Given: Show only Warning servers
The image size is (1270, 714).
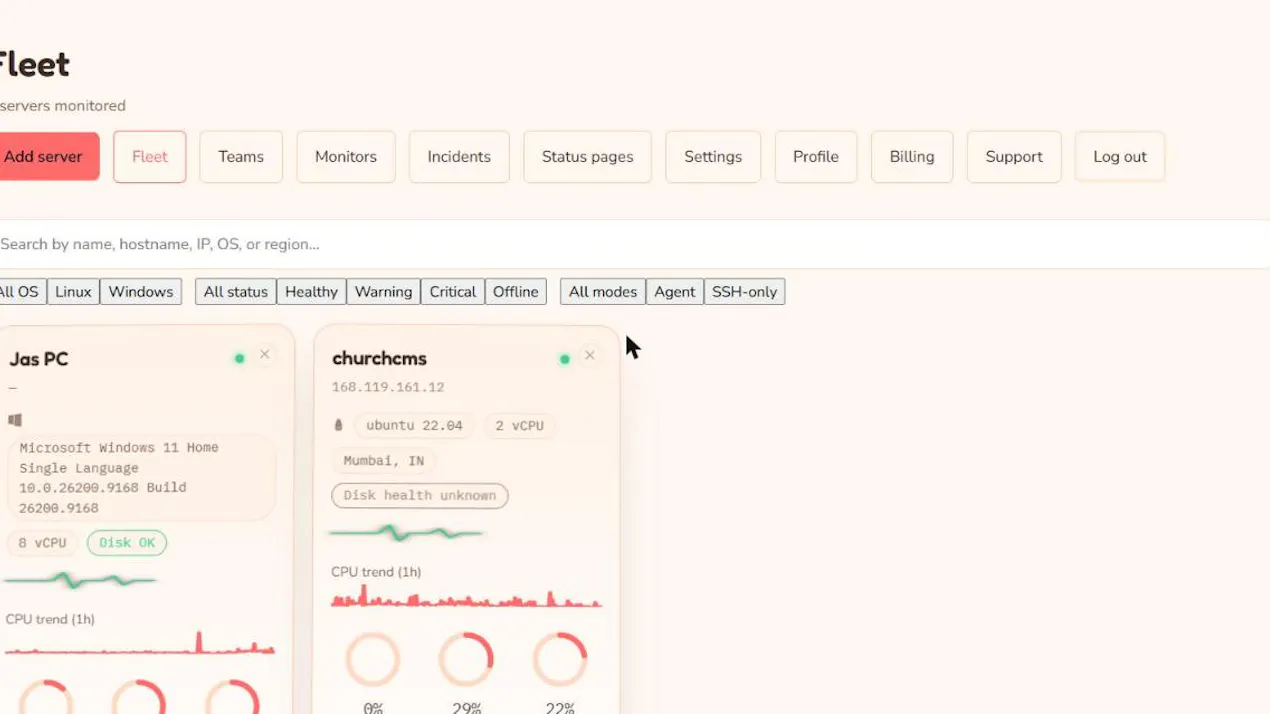Looking at the screenshot, I should click(383, 292).
